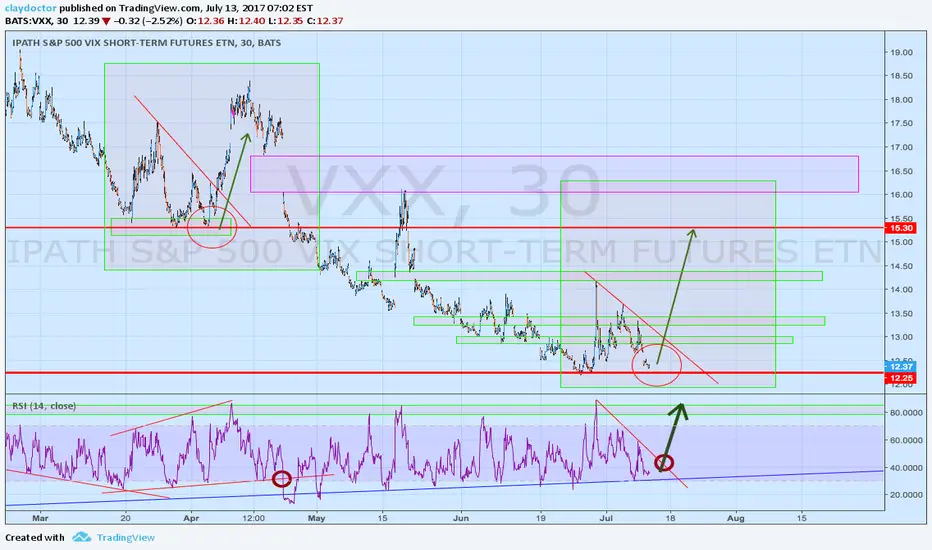Click the -0.32 (-2.52%) change value
The image size is (932, 550).
pos(148,21)
